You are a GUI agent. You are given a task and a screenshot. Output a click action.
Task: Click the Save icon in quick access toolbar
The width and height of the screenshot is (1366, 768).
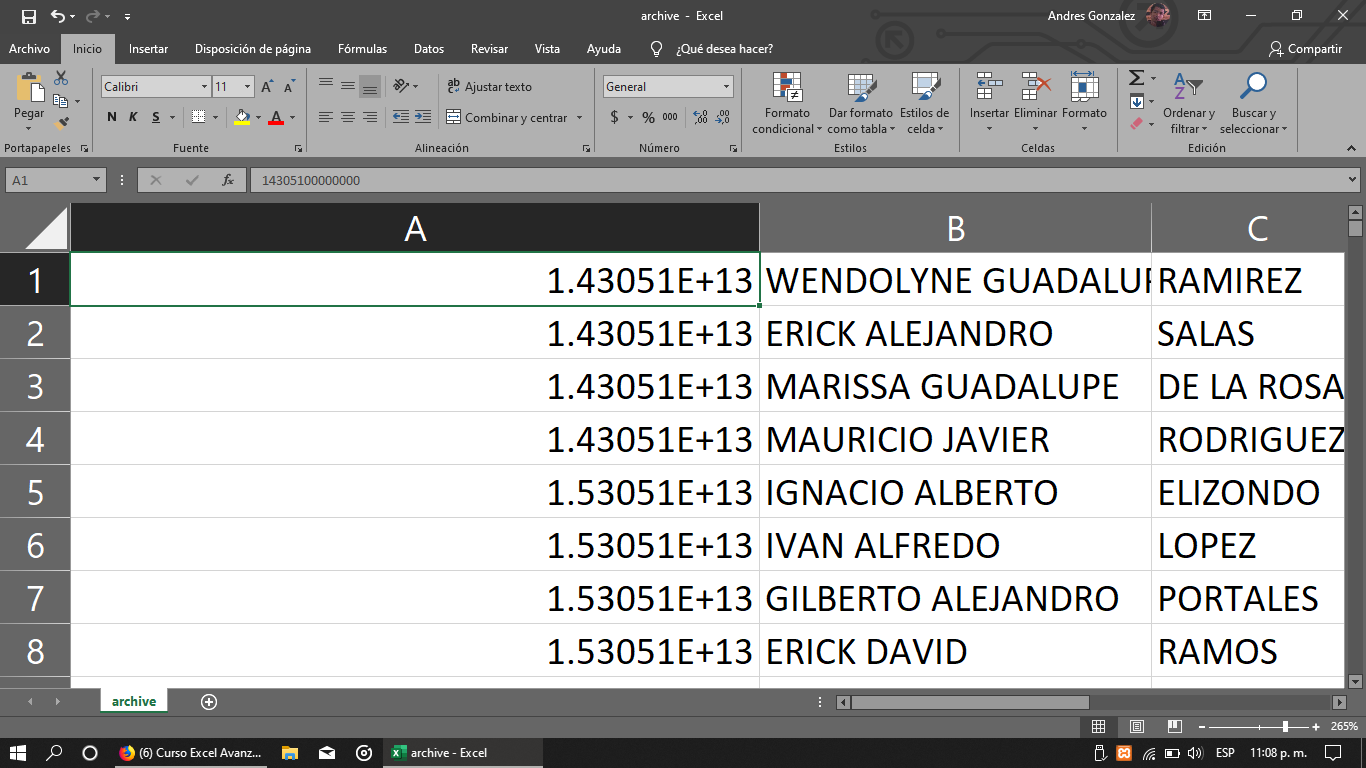[x=29, y=16]
